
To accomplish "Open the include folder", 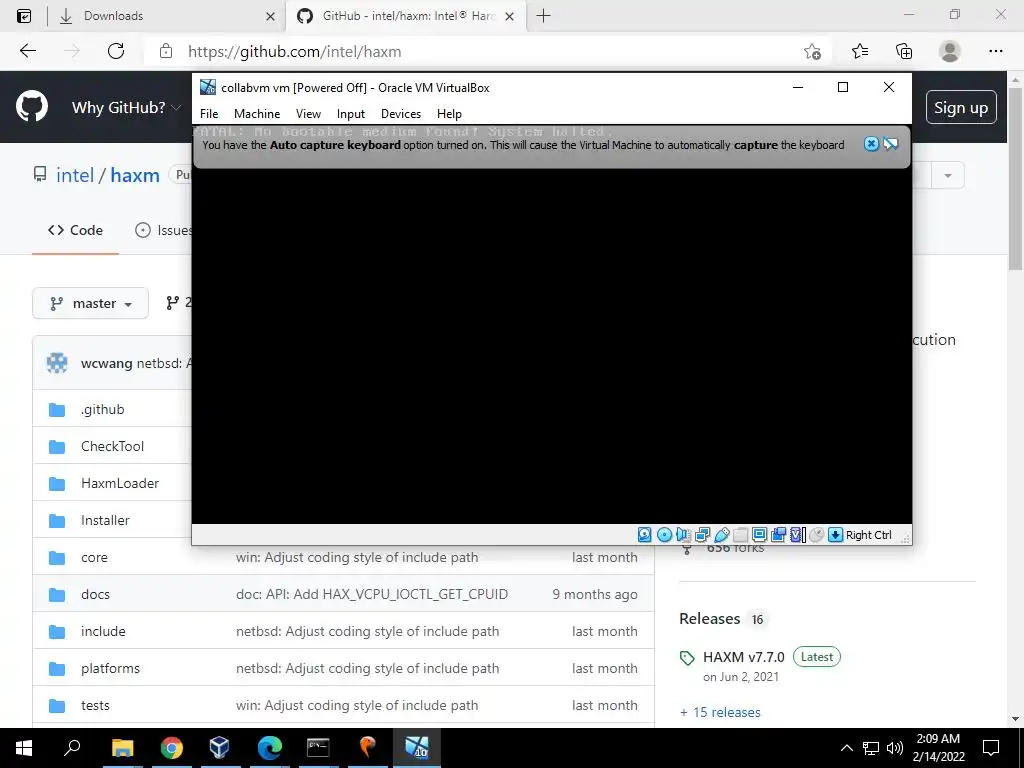I will (103, 632).
